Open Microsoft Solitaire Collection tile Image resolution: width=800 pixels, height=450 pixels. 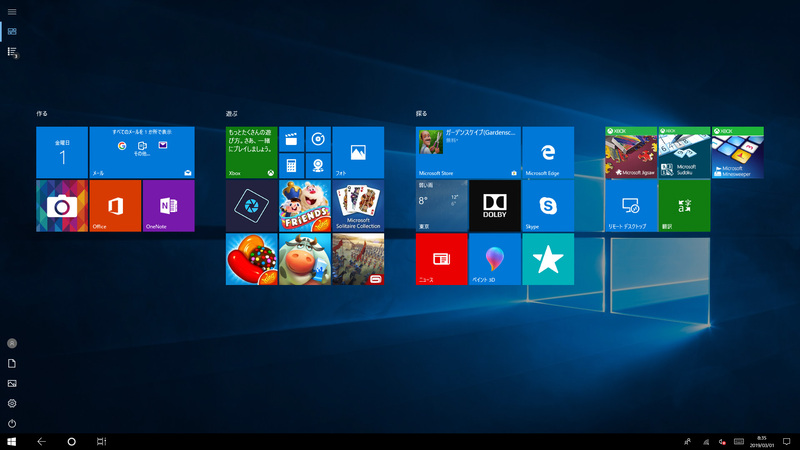point(358,206)
